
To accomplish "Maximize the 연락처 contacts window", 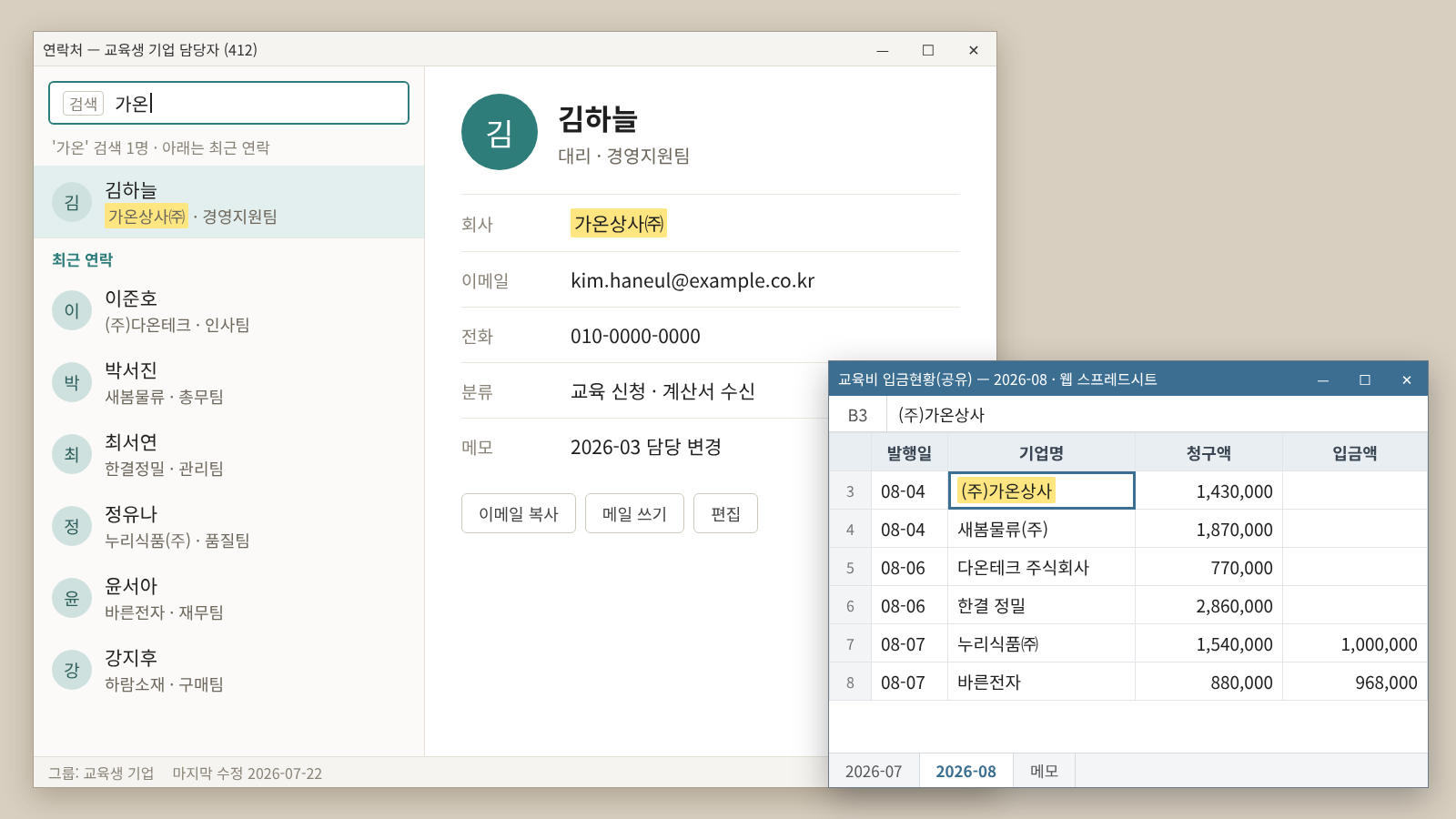I will click(928, 50).
